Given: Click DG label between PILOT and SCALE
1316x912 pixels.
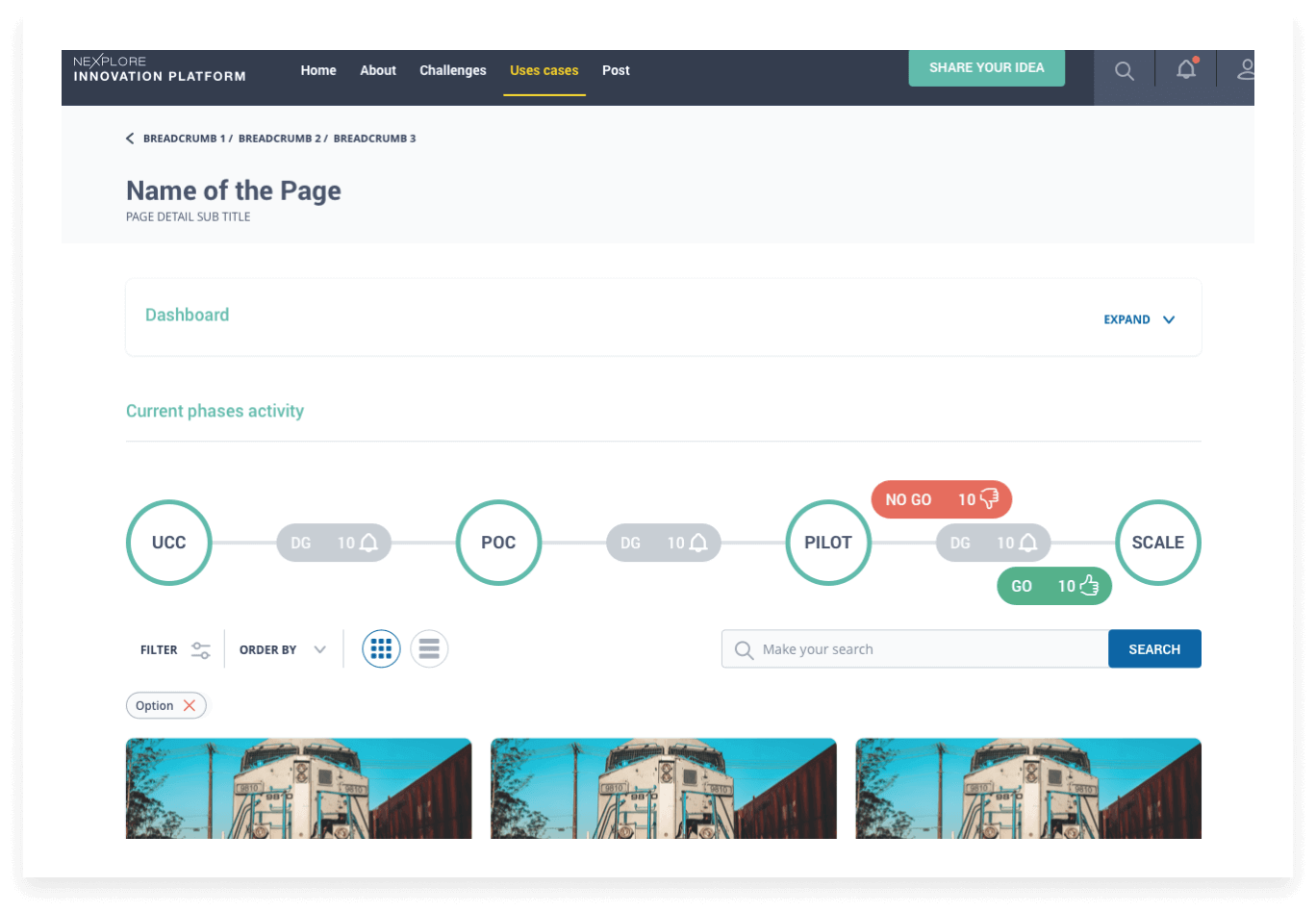Looking at the screenshot, I should tap(960, 543).
